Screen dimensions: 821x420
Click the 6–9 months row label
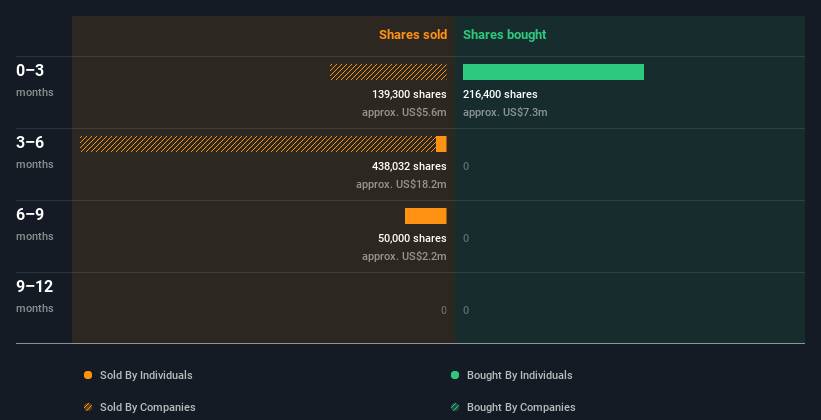35,224
